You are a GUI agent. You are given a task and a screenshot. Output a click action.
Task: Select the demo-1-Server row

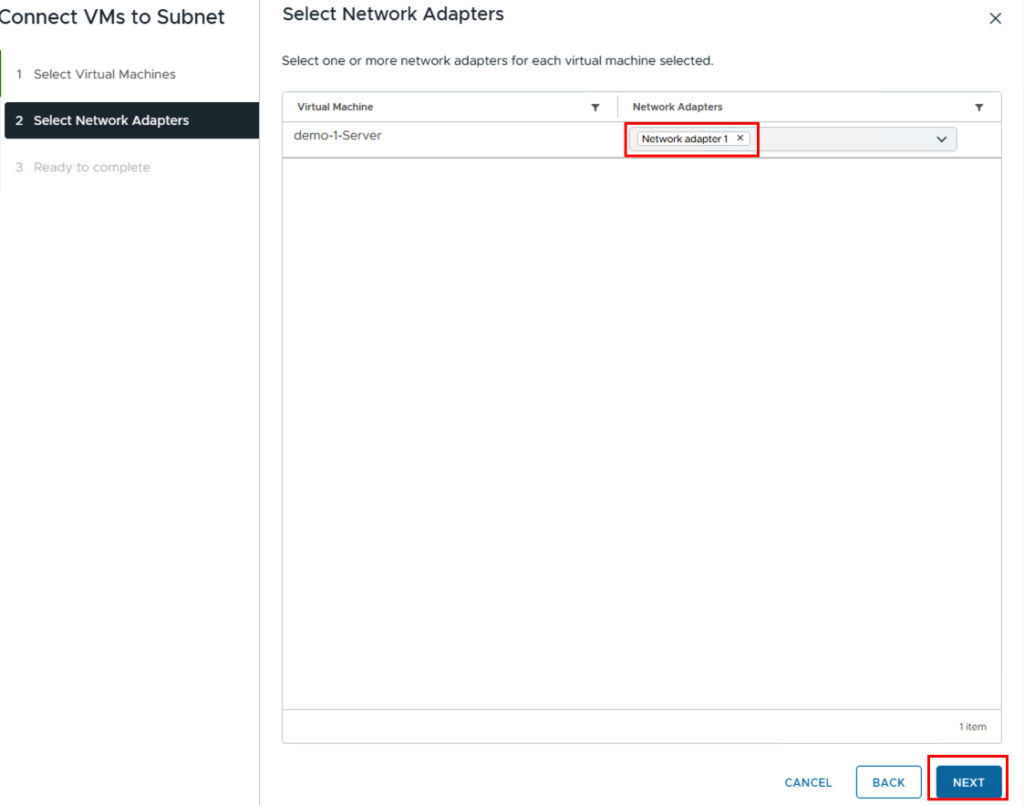coord(338,136)
